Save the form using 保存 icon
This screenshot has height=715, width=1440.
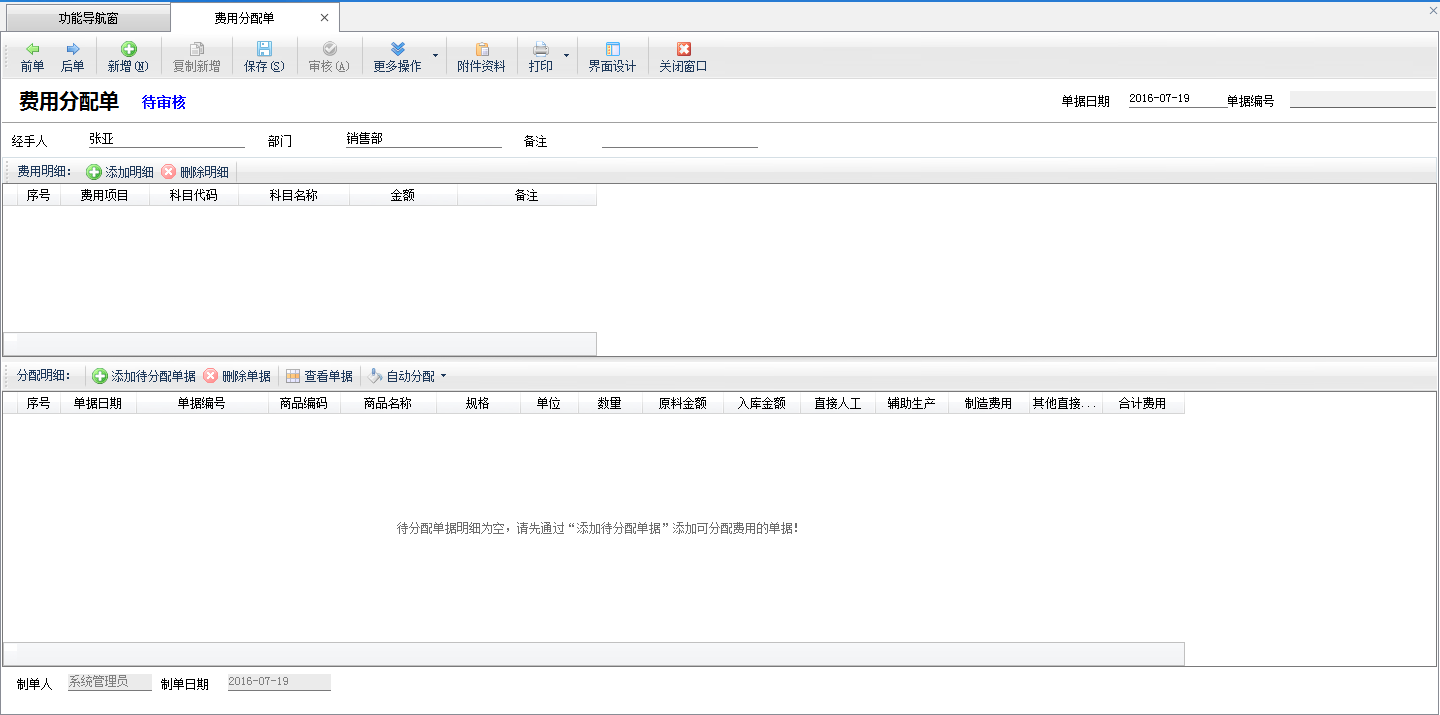(264, 49)
